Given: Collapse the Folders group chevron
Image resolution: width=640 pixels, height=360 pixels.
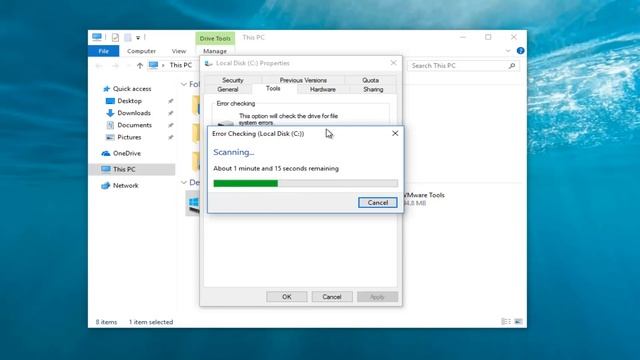Looking at the screenshot, I should point(184,84).
